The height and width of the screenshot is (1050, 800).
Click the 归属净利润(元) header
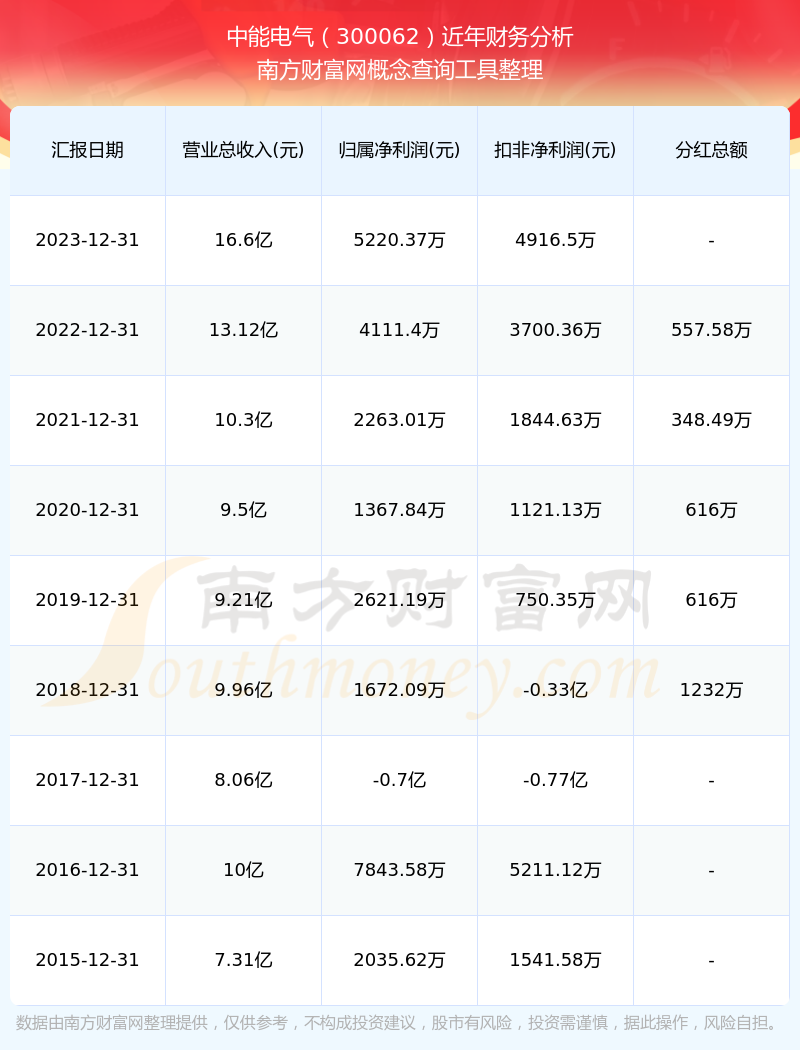[399, 150]
